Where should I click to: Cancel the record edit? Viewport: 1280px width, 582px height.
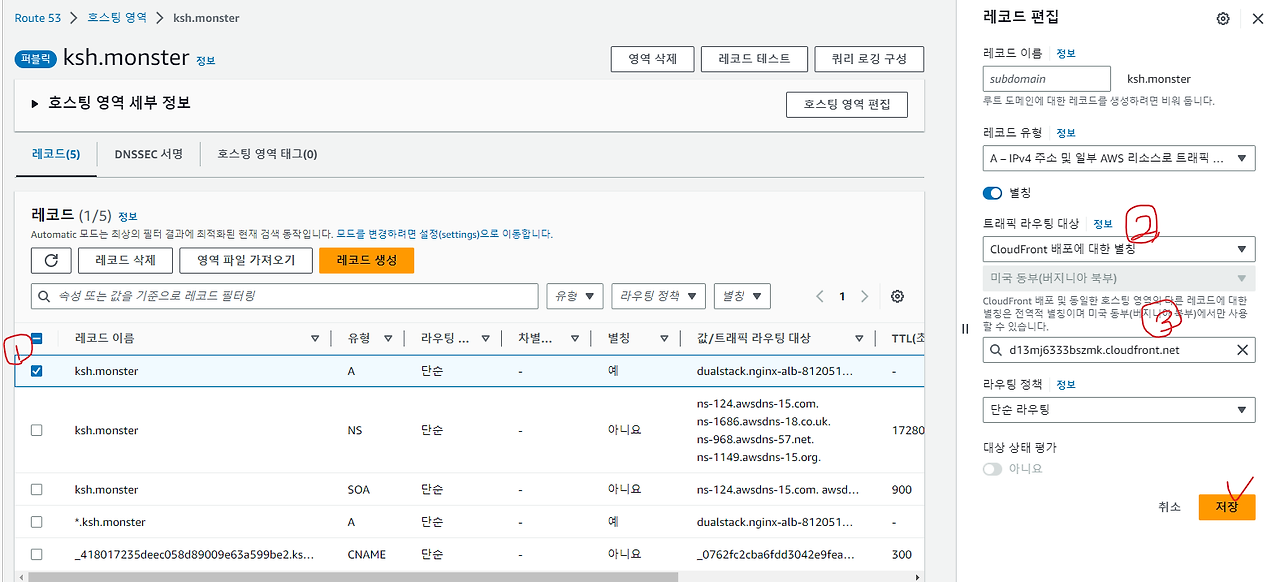1169,507
